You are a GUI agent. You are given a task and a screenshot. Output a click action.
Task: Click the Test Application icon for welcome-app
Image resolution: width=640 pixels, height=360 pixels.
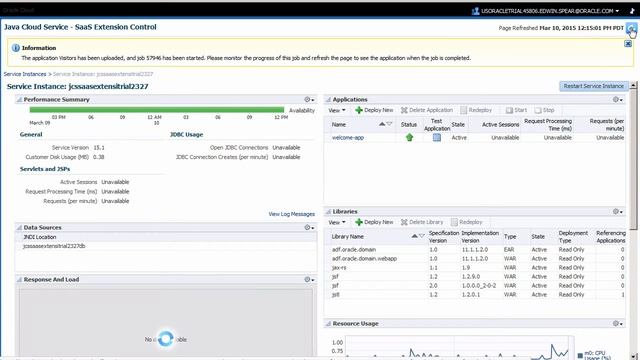click(436, 138)
